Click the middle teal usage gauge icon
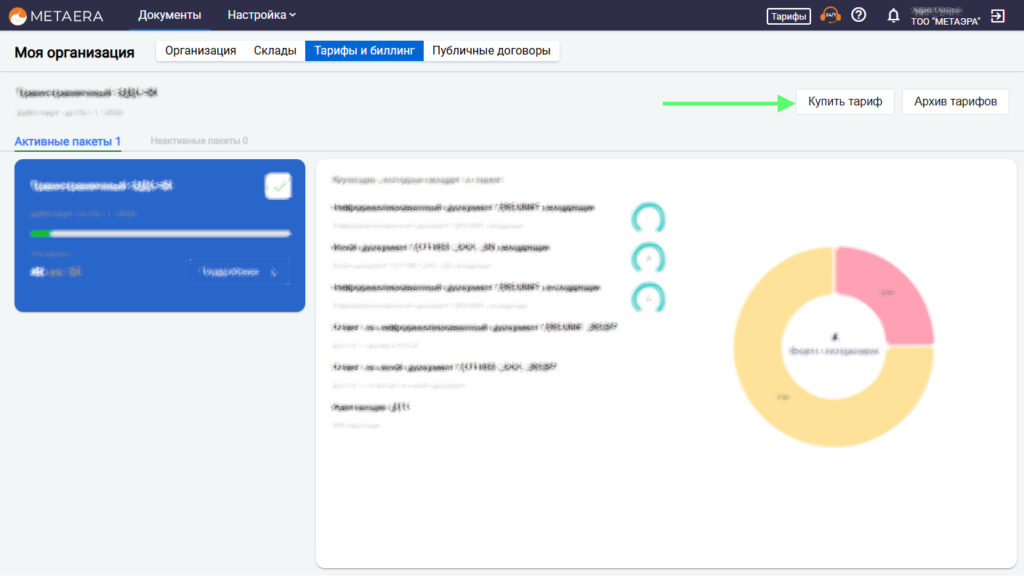The width and height of the screenshot is (1024, 577). point(648,258)
